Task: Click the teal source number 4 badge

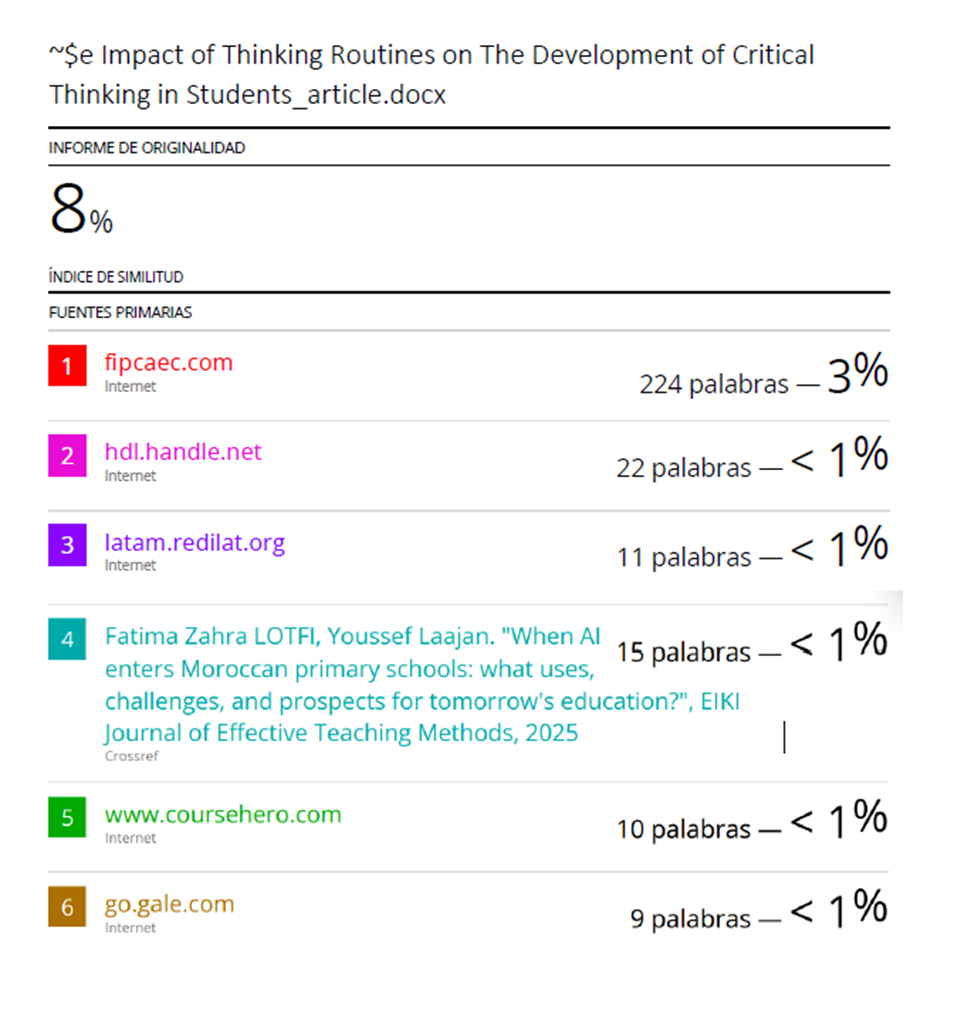Action: coord(67,638)
